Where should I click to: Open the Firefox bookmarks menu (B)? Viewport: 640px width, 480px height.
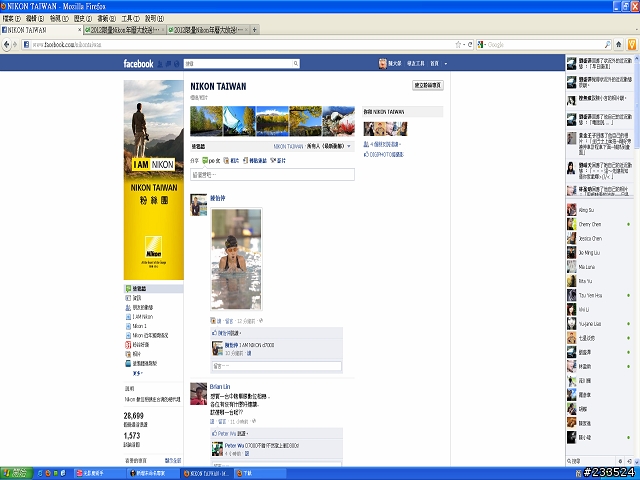point(107,19)
